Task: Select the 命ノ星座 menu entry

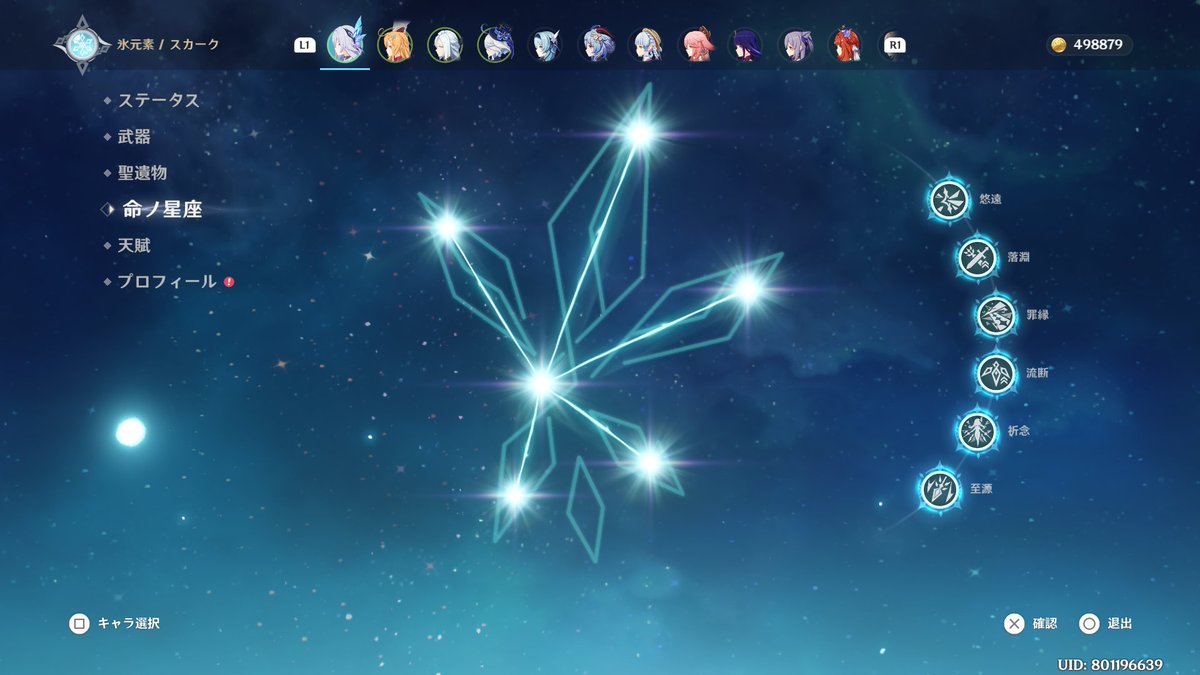Action: click(x=162, y=209)
